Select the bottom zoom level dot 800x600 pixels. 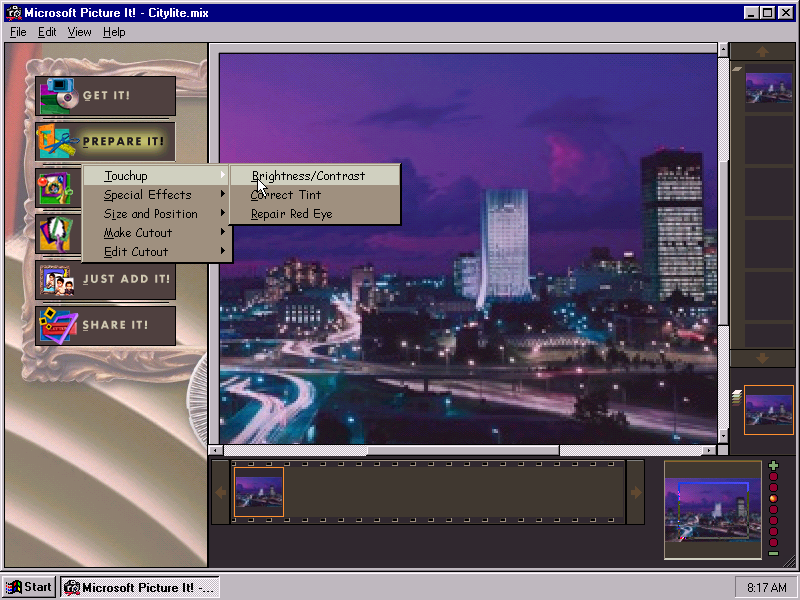pyautogui.click(x=773, y=541)
